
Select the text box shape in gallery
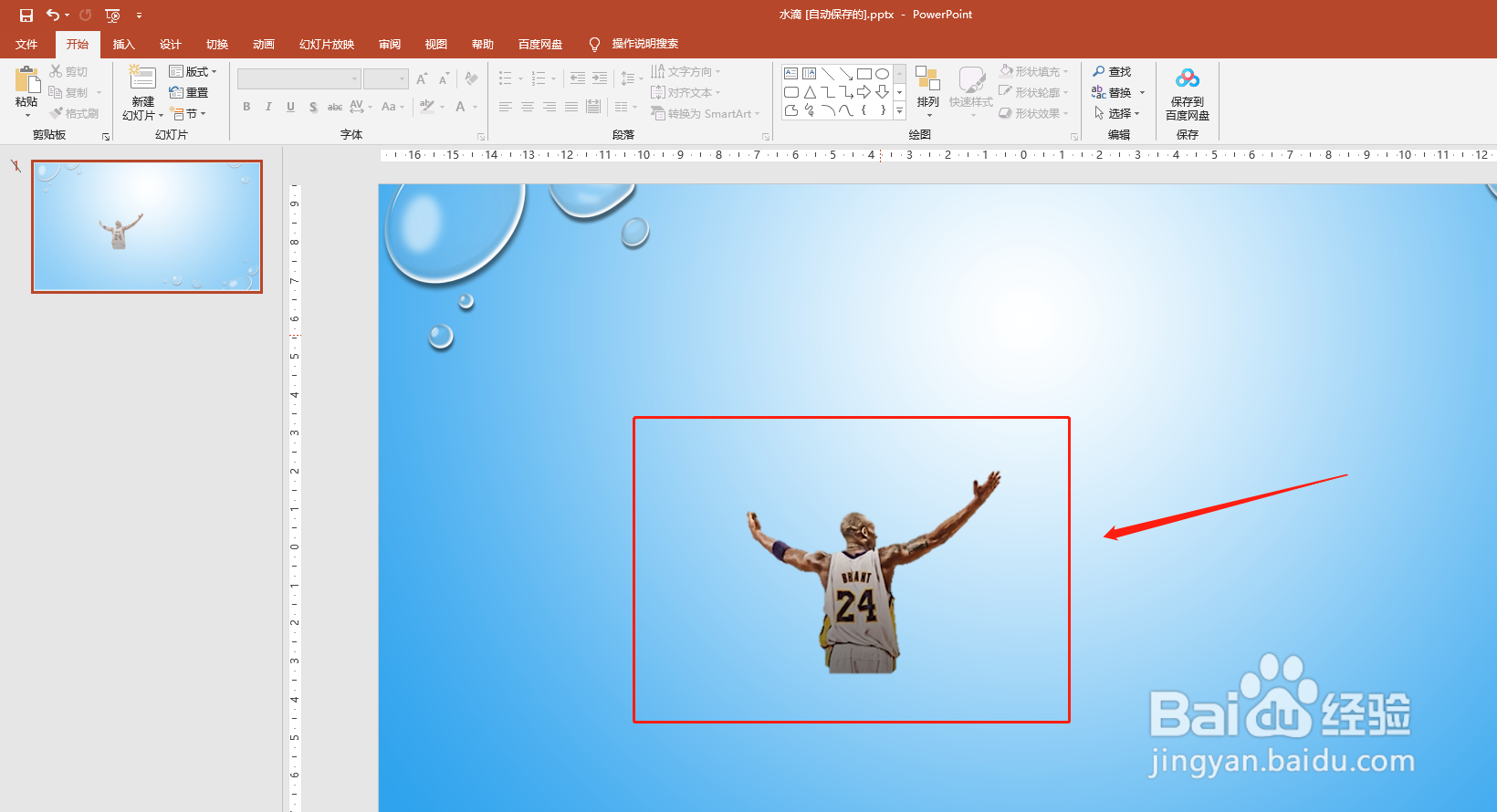coord(791,74)
